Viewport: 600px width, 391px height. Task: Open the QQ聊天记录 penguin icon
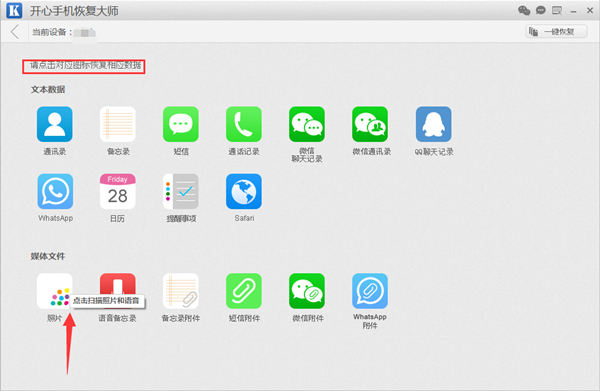pos(434,124)
